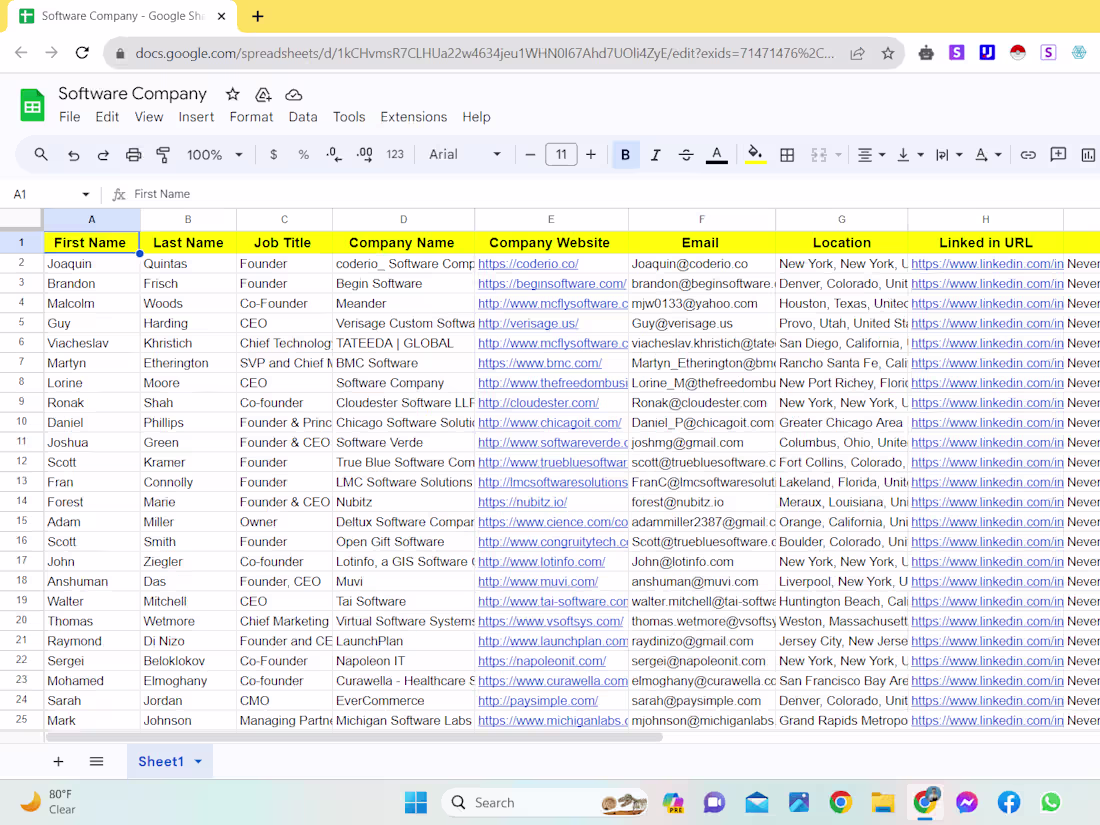Open the text color picker
1100x825 pixels.
click(716, 154)
